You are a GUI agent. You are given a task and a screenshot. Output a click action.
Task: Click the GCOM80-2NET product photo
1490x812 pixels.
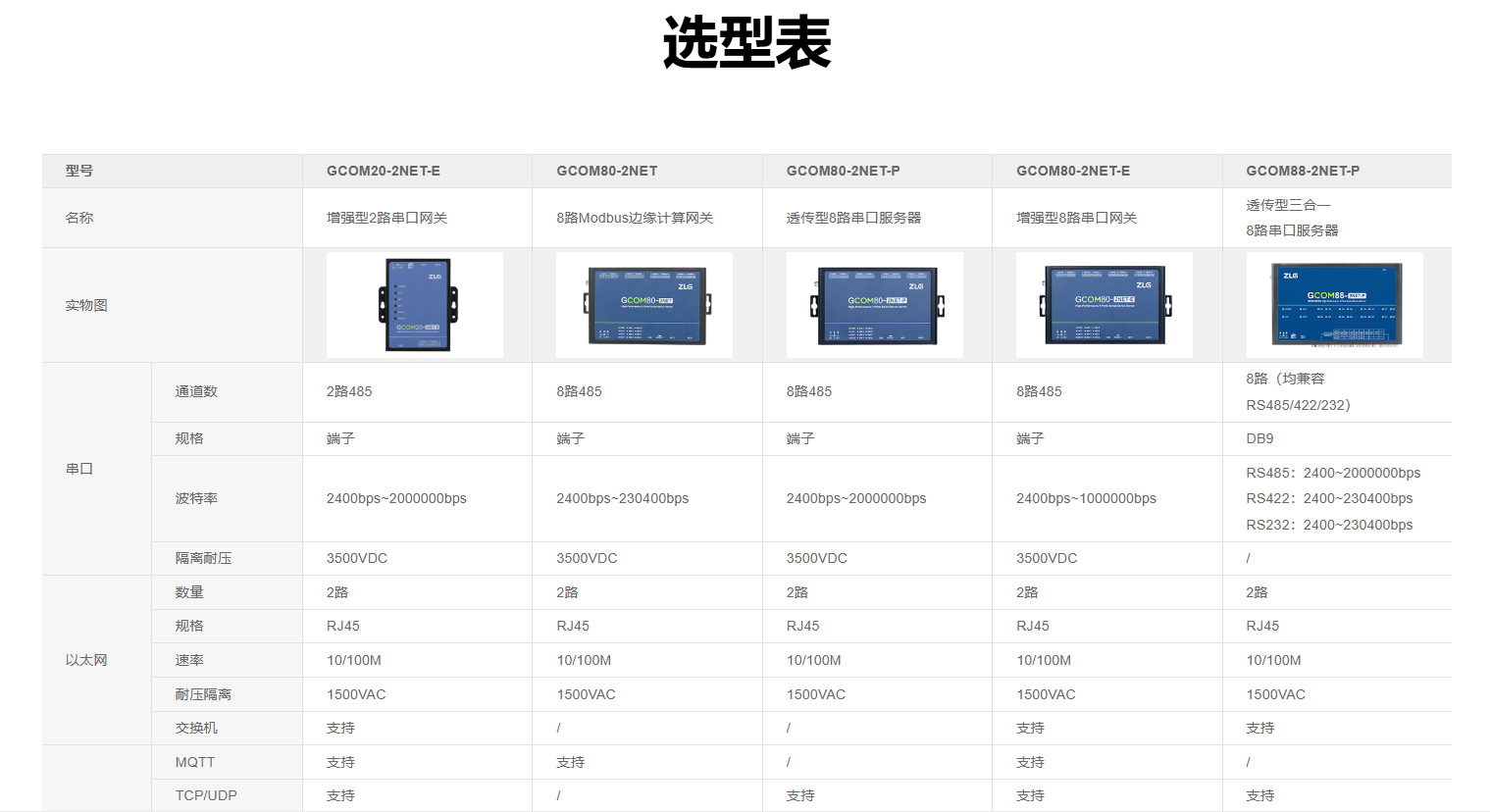coord(644,305)
